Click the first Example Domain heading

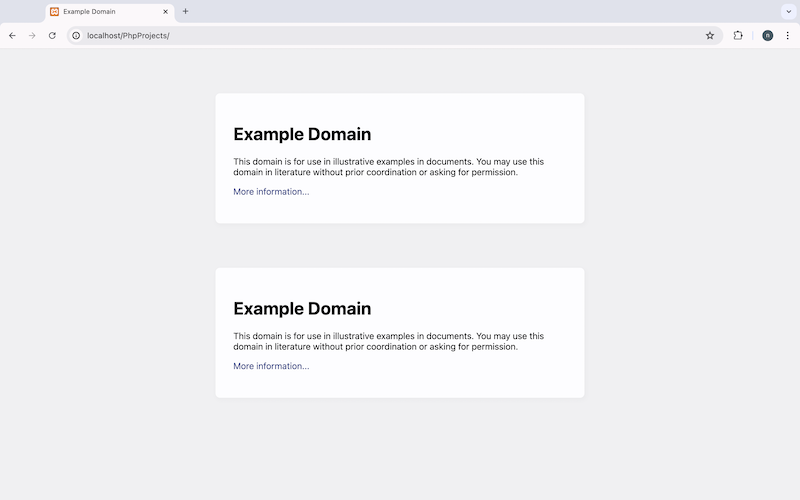point(302,134)
